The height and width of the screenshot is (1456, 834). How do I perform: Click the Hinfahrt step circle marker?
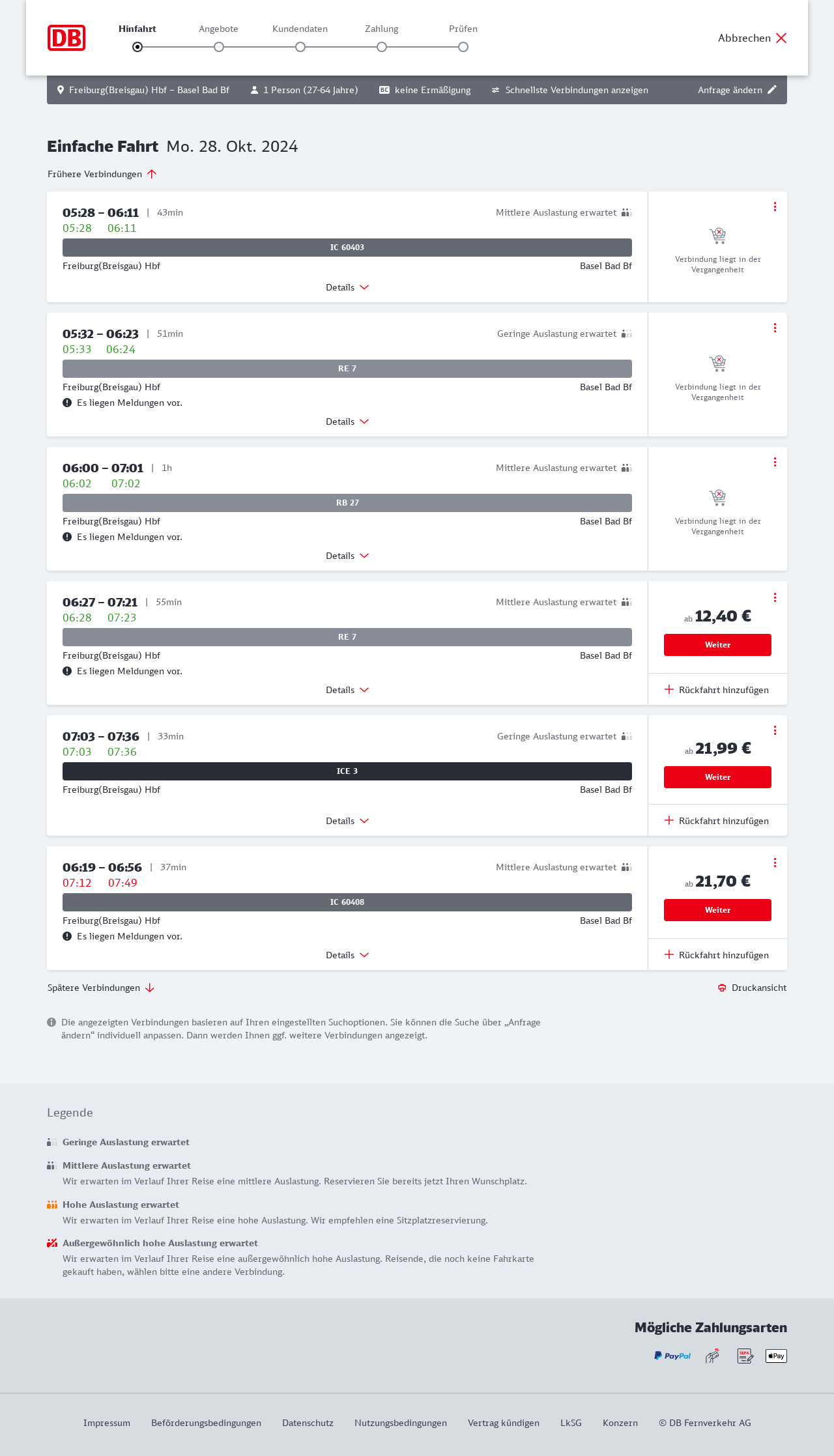point(137,47)
